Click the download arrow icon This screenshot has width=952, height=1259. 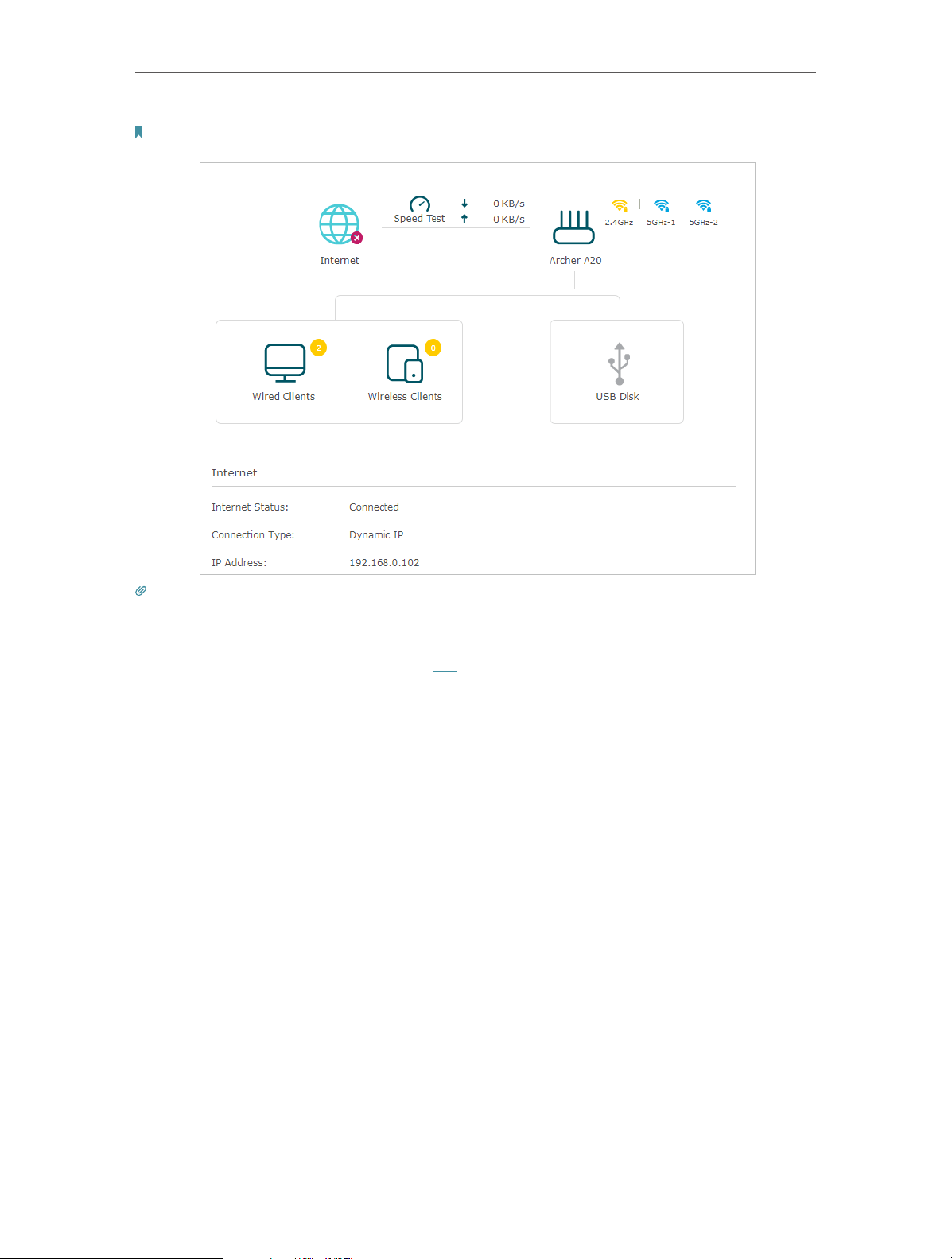464,204
